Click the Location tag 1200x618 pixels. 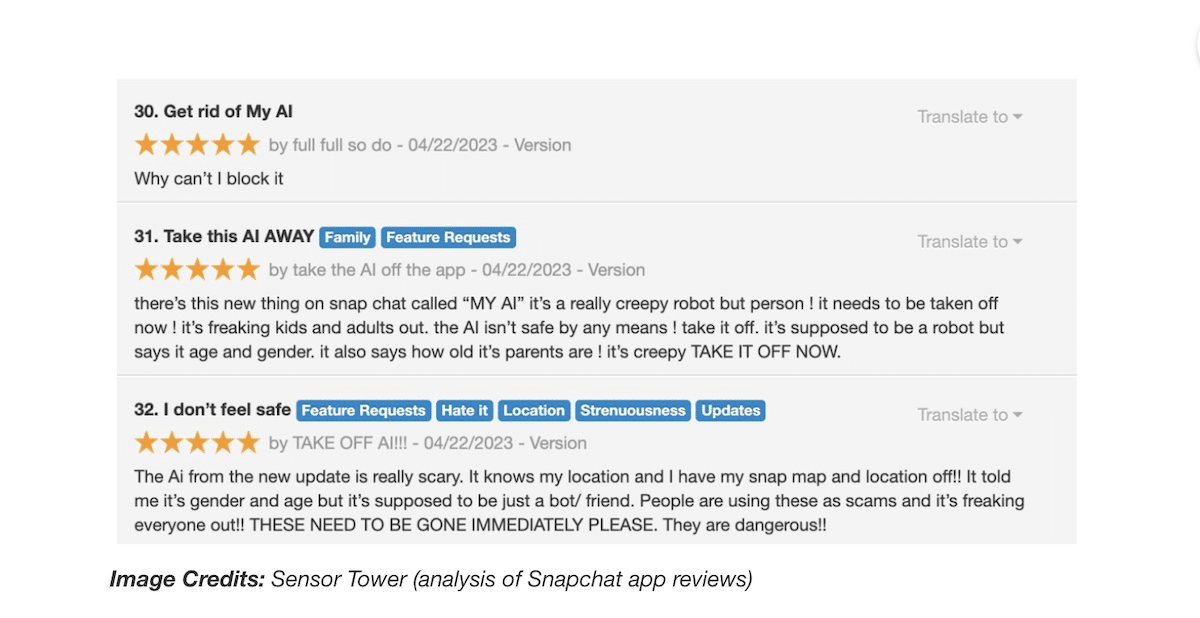tap(534, 411)
